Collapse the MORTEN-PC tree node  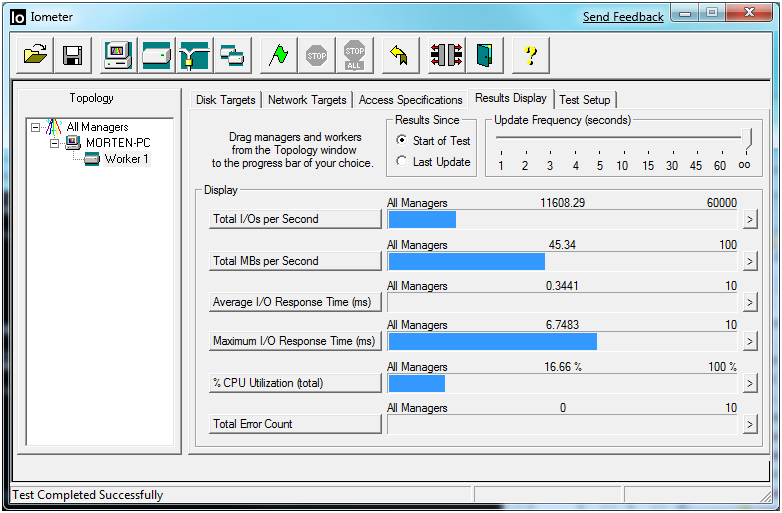tap(54, 144)
